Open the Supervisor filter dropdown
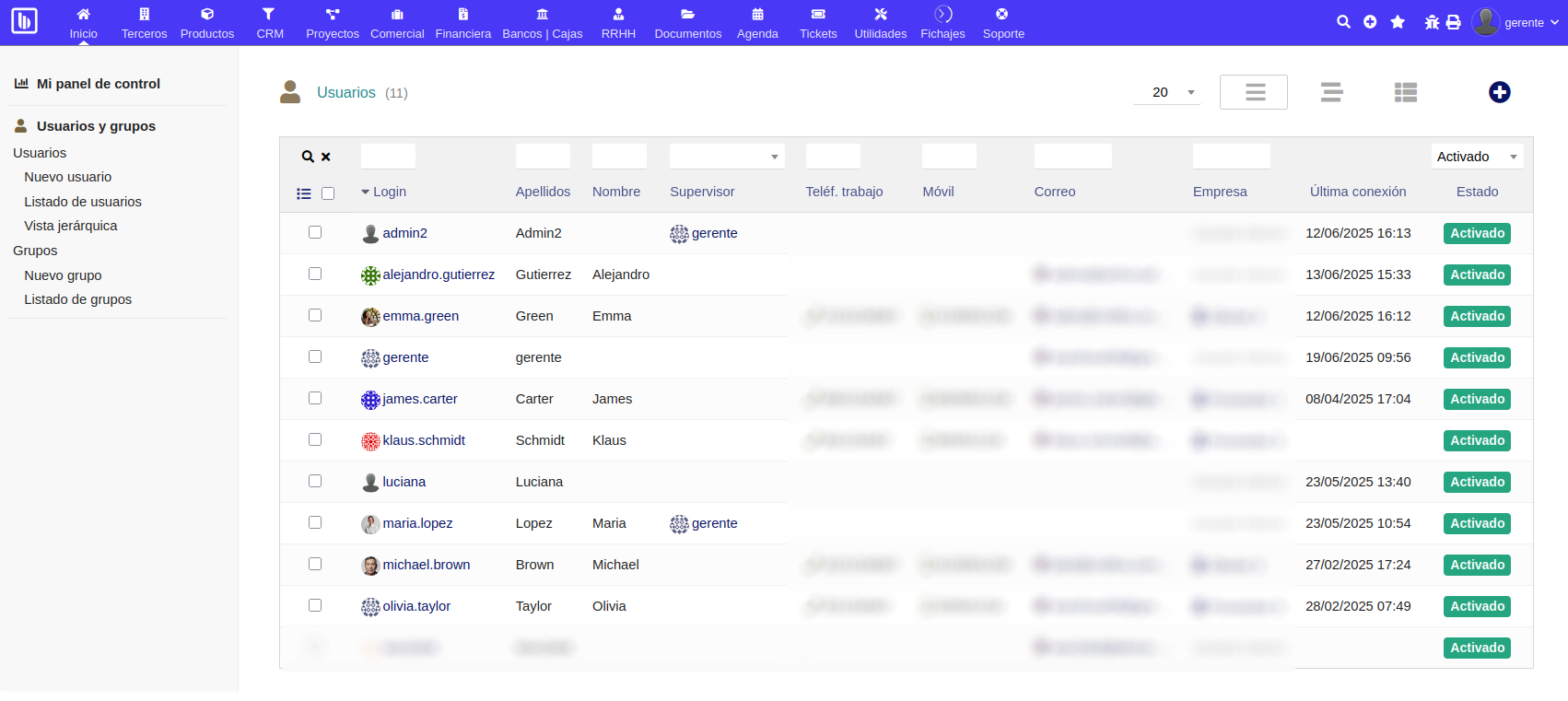Image resolution: width=1568 pixels, height=701 pixels. point(726,157)
